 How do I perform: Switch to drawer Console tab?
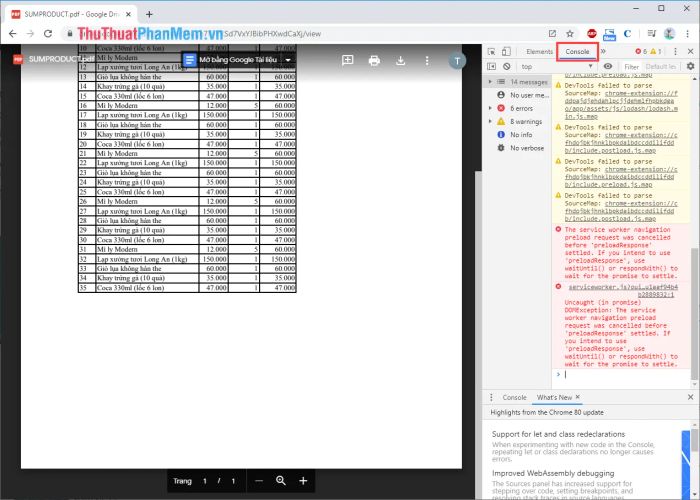click(x=514, y=397)
